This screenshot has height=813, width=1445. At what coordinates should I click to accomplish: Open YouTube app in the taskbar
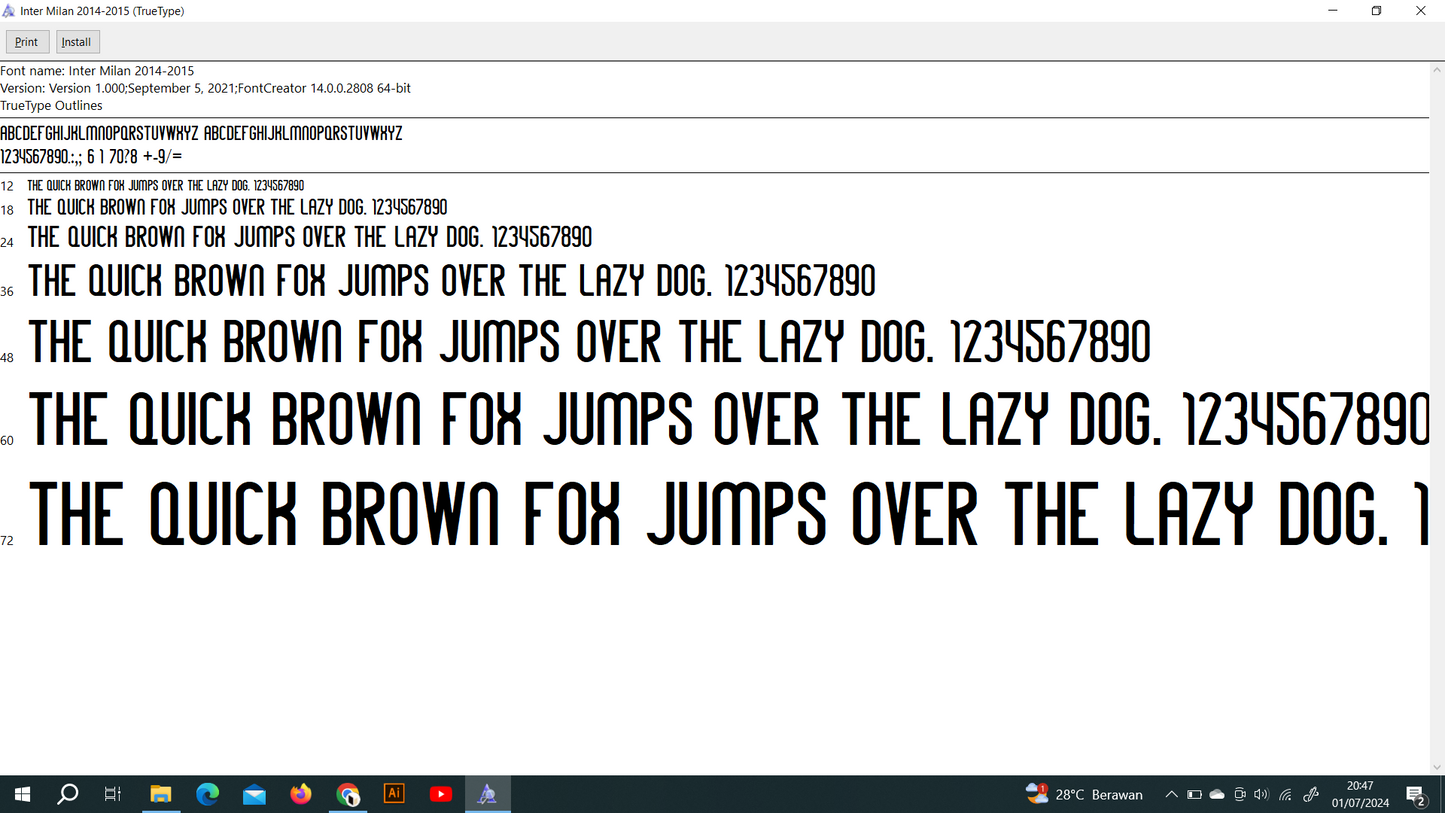pyautogui.click(x=441, y=794)
